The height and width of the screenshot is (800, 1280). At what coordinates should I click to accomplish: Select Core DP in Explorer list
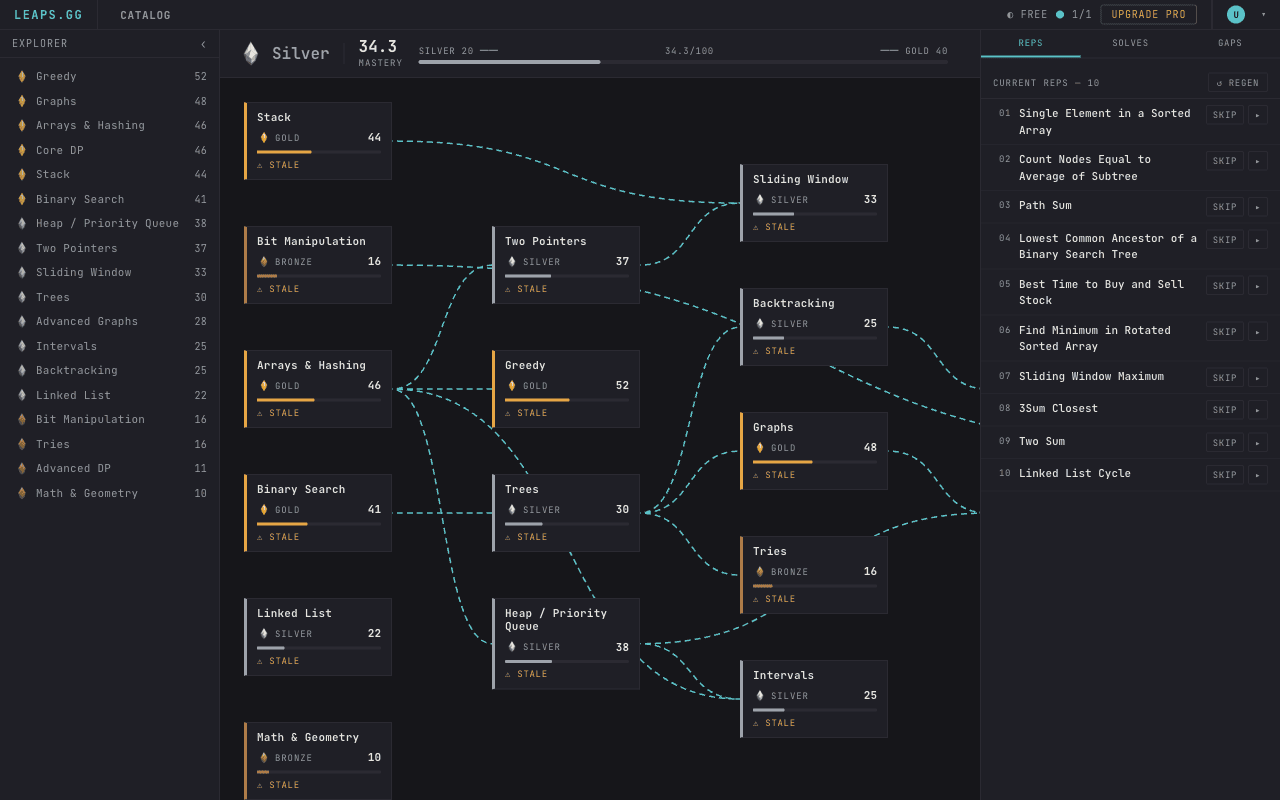[x=110, y=150]
